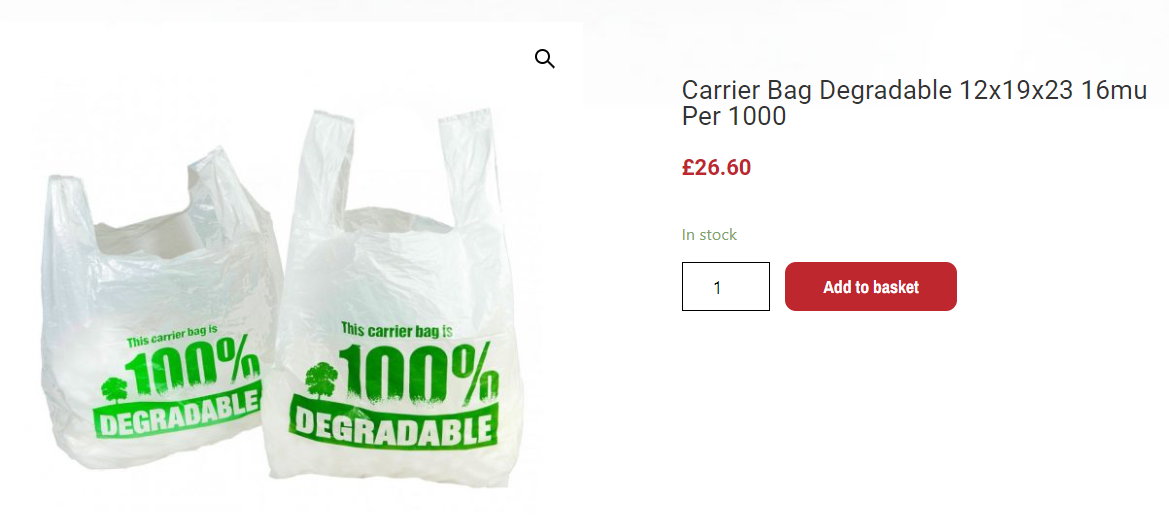
Task: Click the Carrier Bag Degradable product title
Action: tap(914, 104)
